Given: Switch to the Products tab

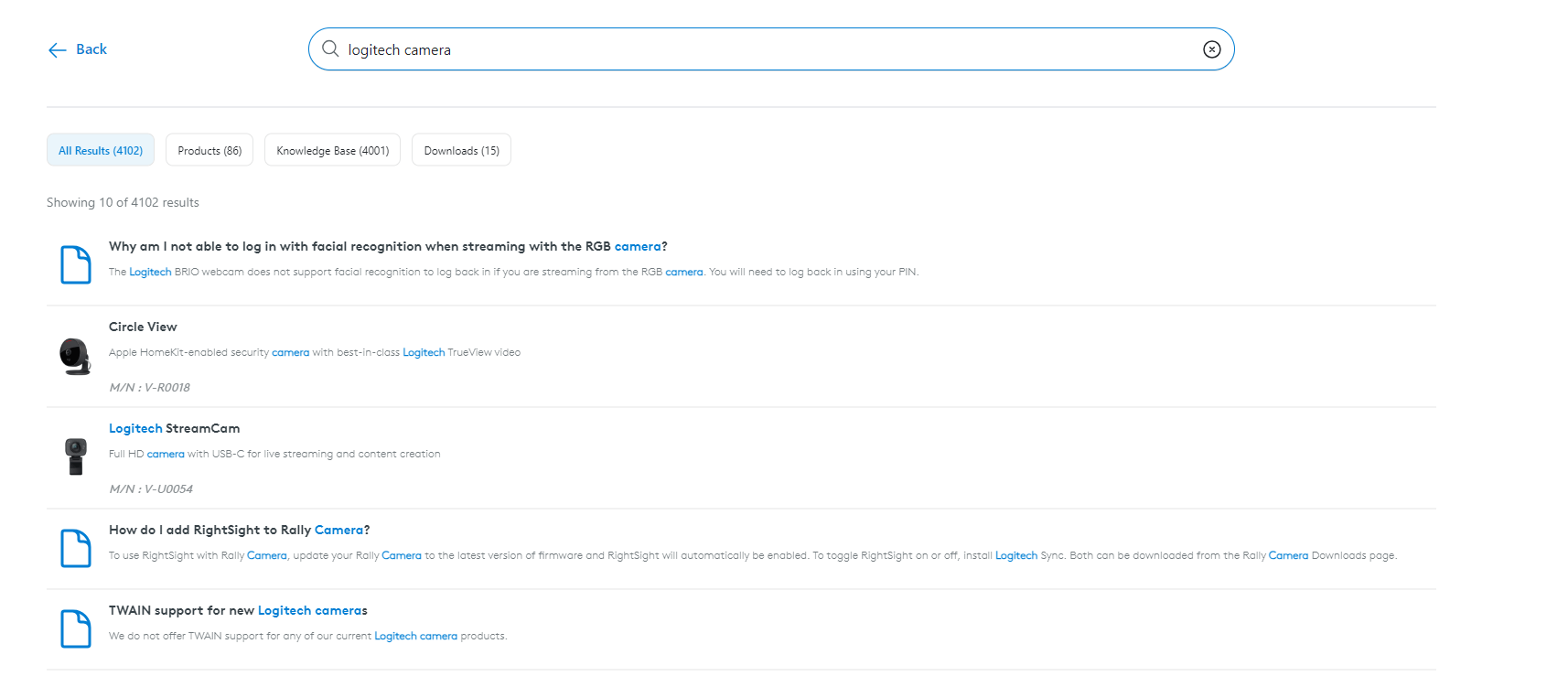Looking at the screenshot, I should click(x=209, y=151).
